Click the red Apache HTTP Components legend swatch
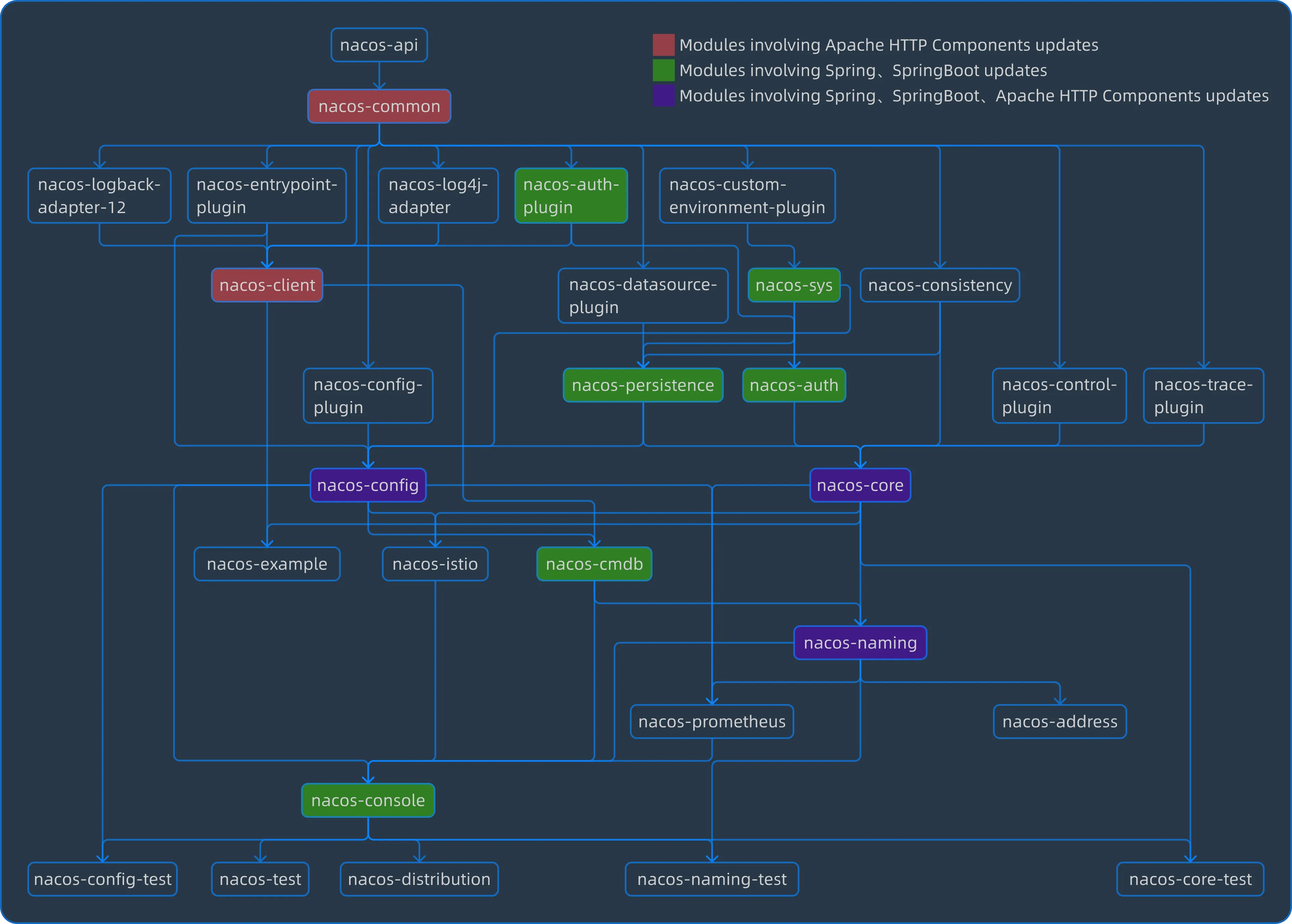The height and width of the screenshot is (924, 1292). tap(663, 45)
